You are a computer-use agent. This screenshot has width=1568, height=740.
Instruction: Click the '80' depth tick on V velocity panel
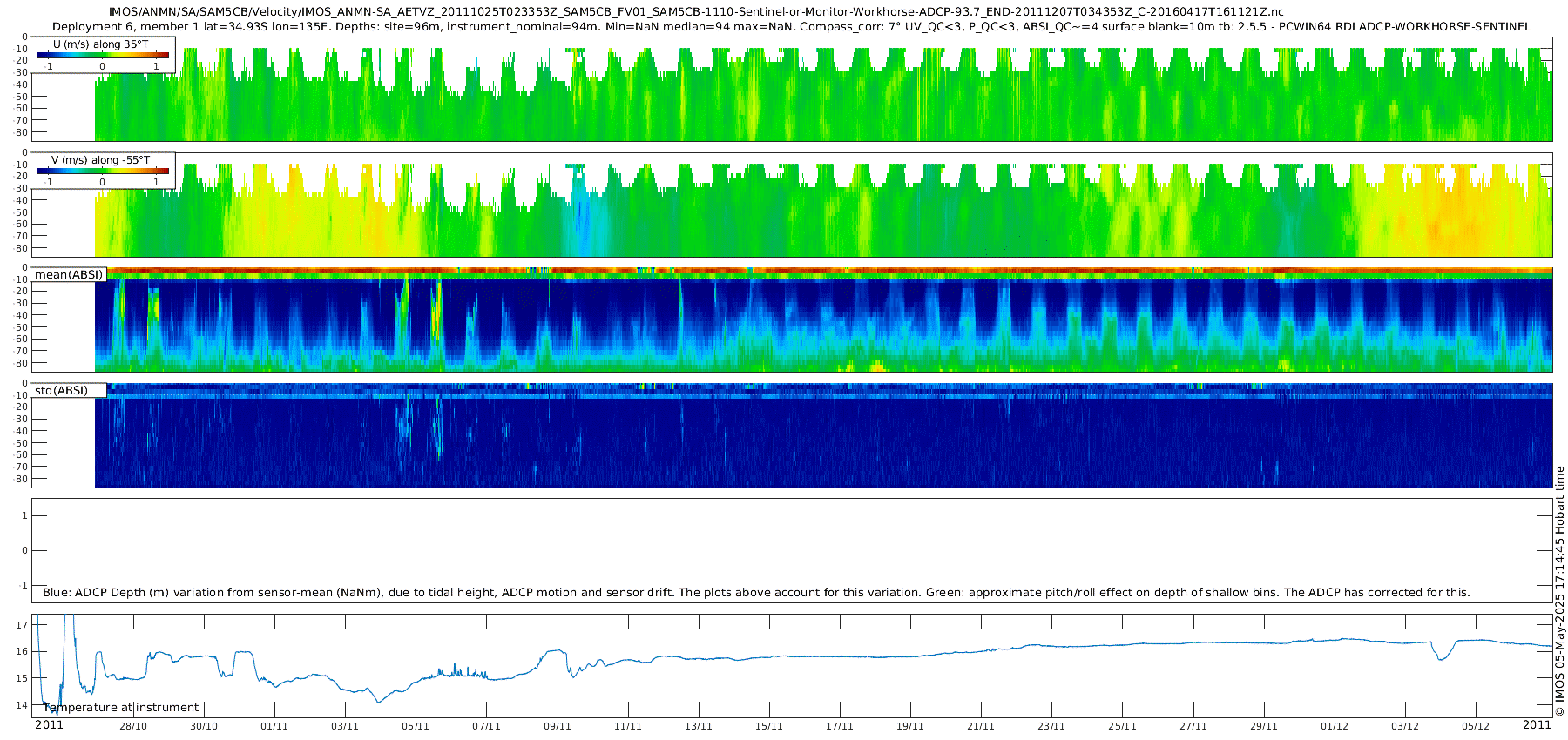[x=22, y=248]
